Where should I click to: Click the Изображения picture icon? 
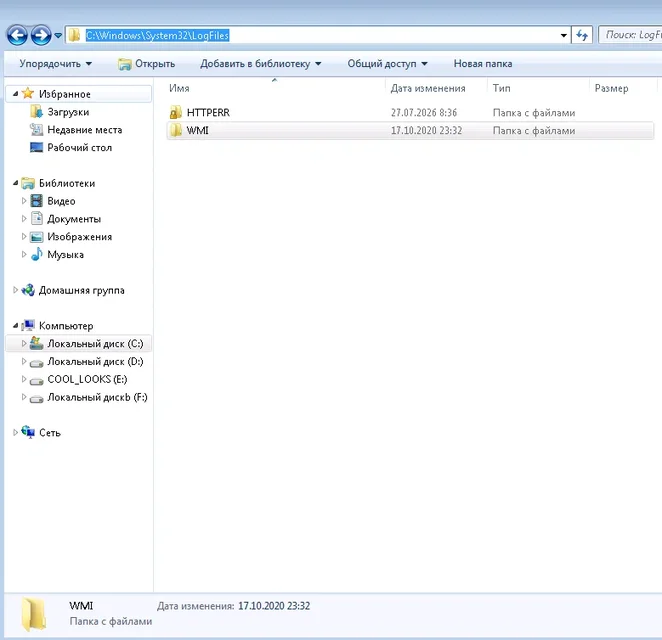pyautogui.click(x=37, y=237)
